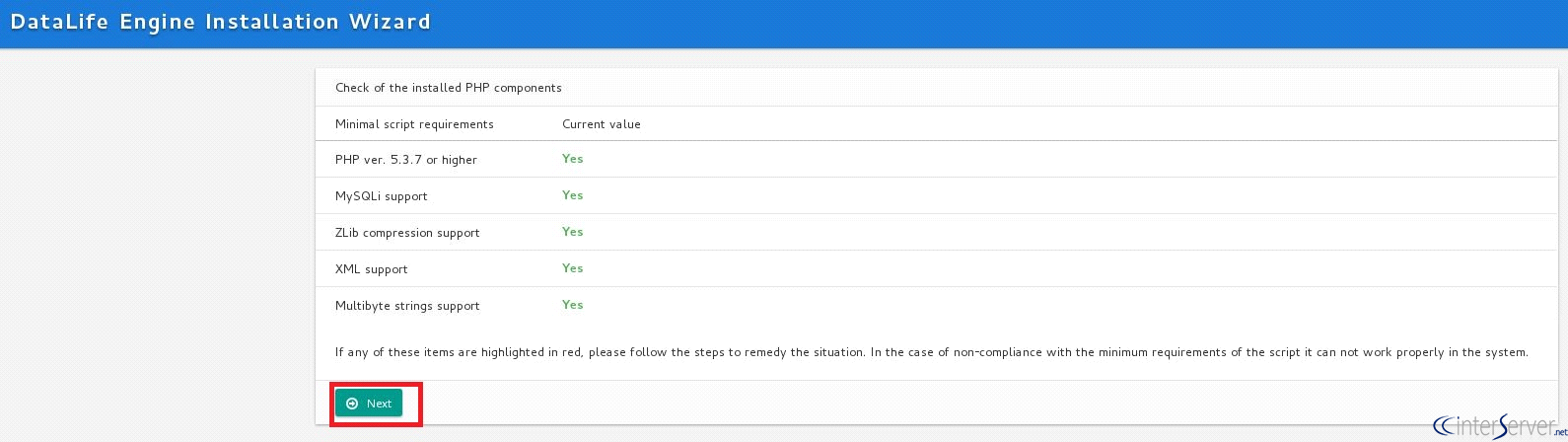Select the 'Multibyte strings support' text
Screen dimensions: 1568x442
point(407,306)
